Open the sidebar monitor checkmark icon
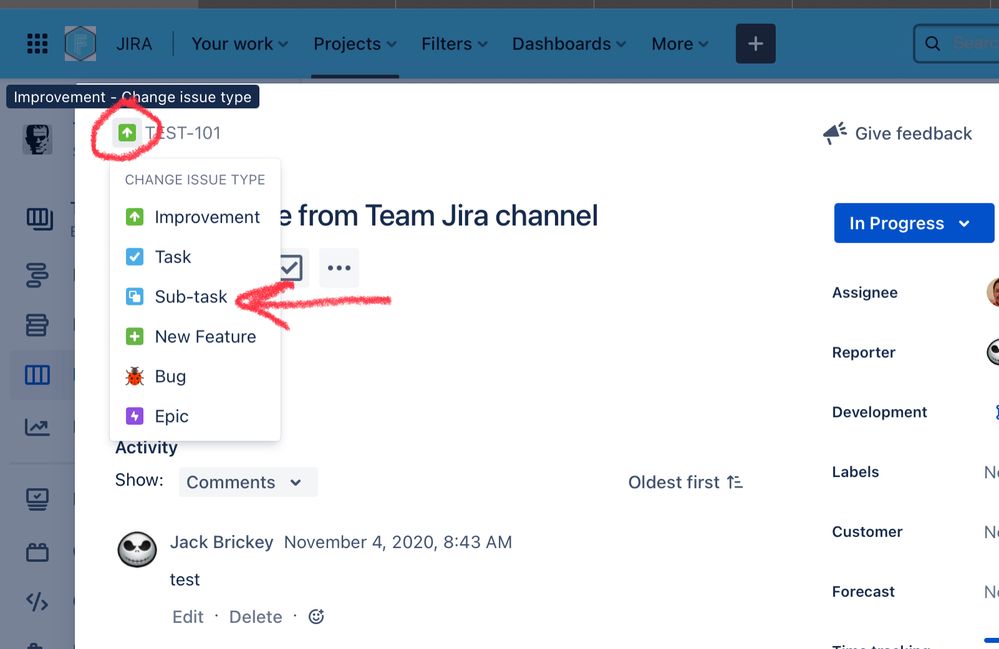The image size is (999, 649). pos(37,499)
